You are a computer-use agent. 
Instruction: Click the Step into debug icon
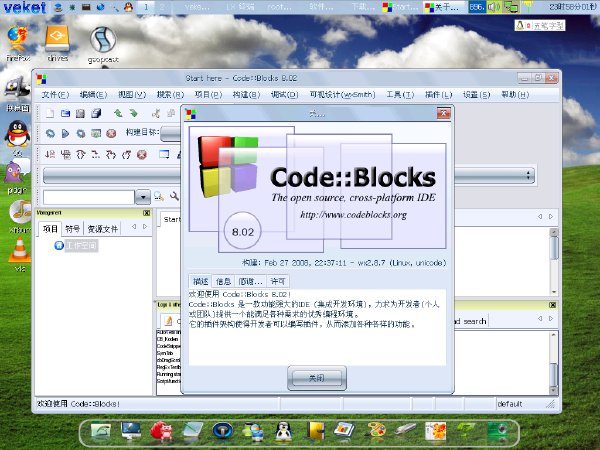[x=111, y=154]
